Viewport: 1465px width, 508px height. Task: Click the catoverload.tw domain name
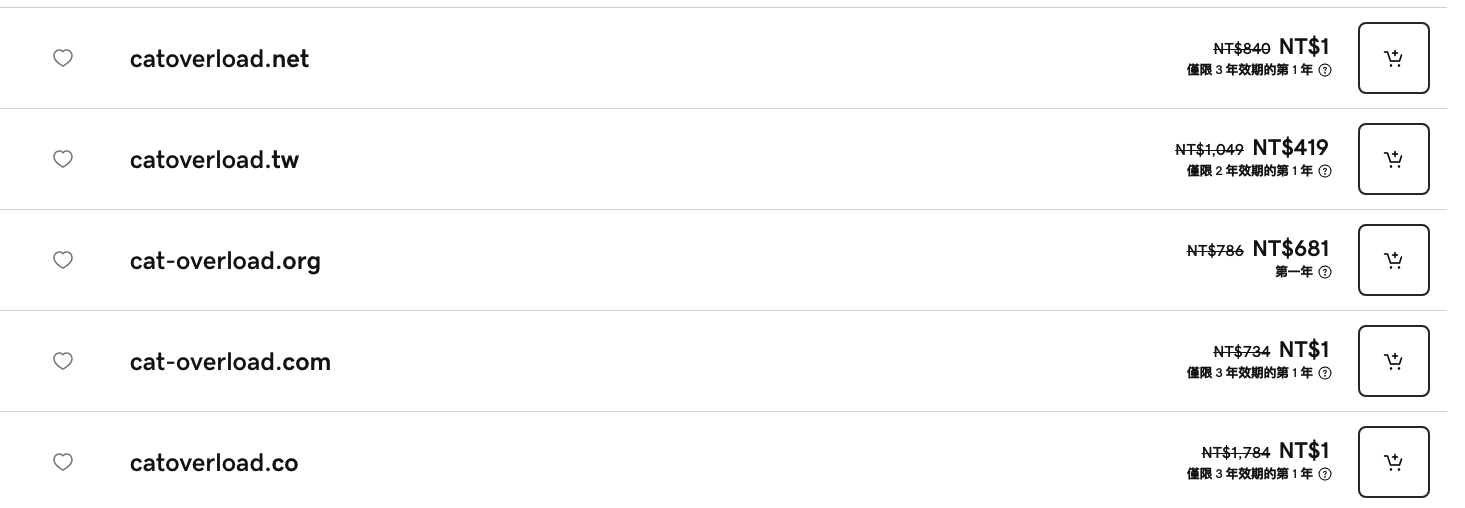point(214,160)
